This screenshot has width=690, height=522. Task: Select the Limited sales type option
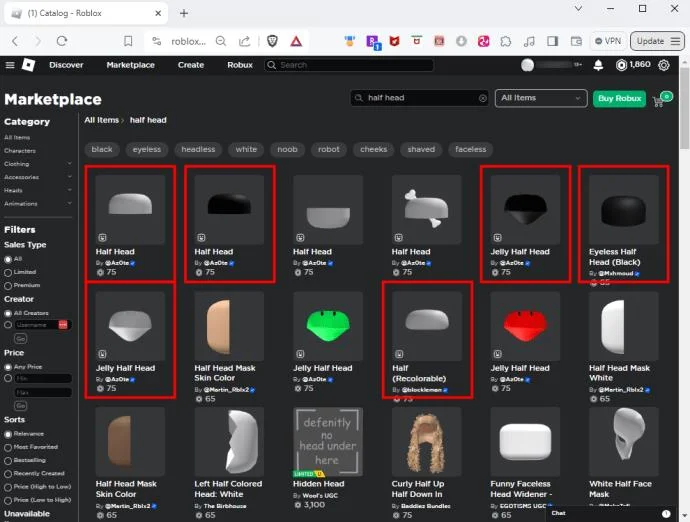tap(8, 272)
